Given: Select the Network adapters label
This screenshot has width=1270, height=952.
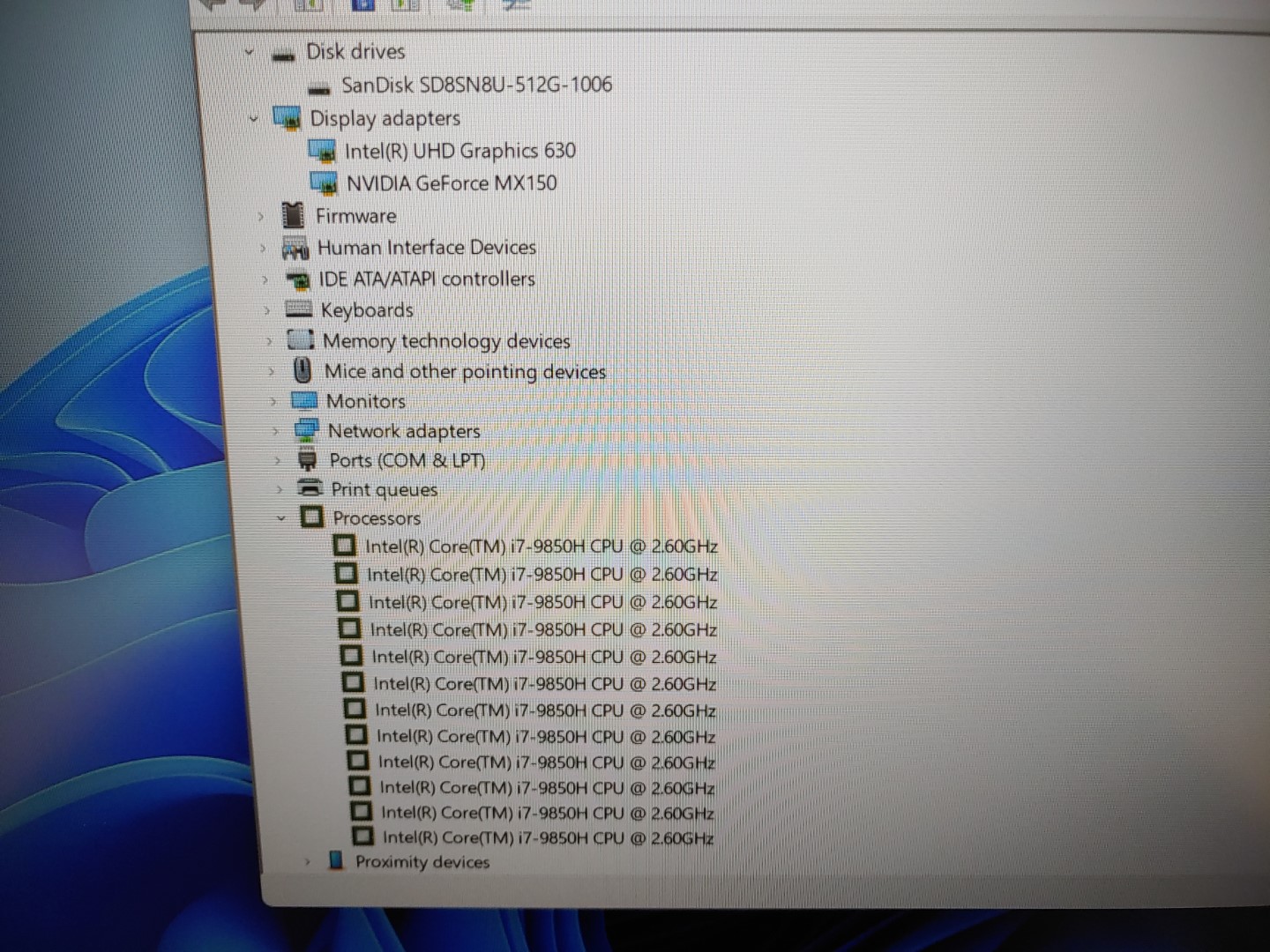Looking at the screenshot, I should click(404, 431).
